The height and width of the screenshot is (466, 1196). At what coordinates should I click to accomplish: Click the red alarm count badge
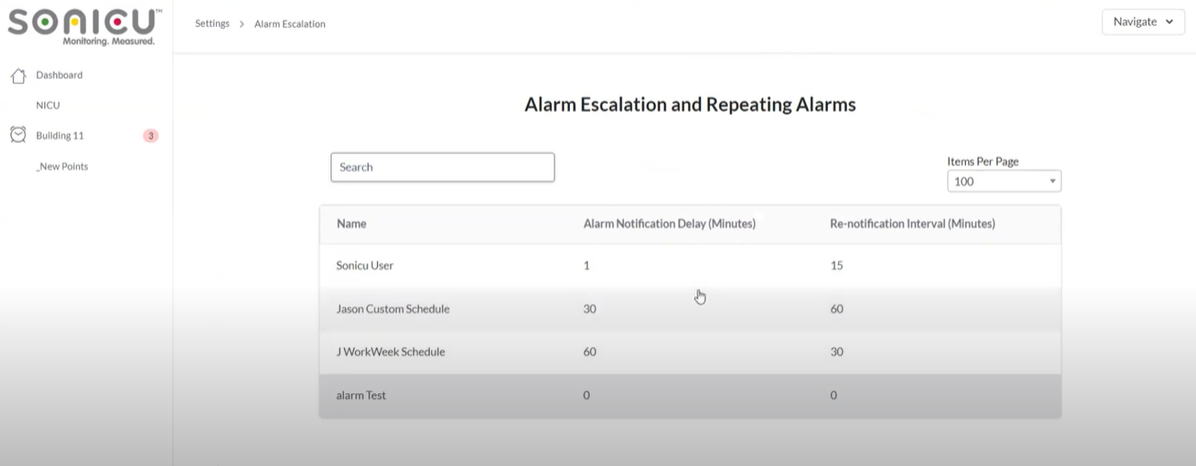coord(150,136)
